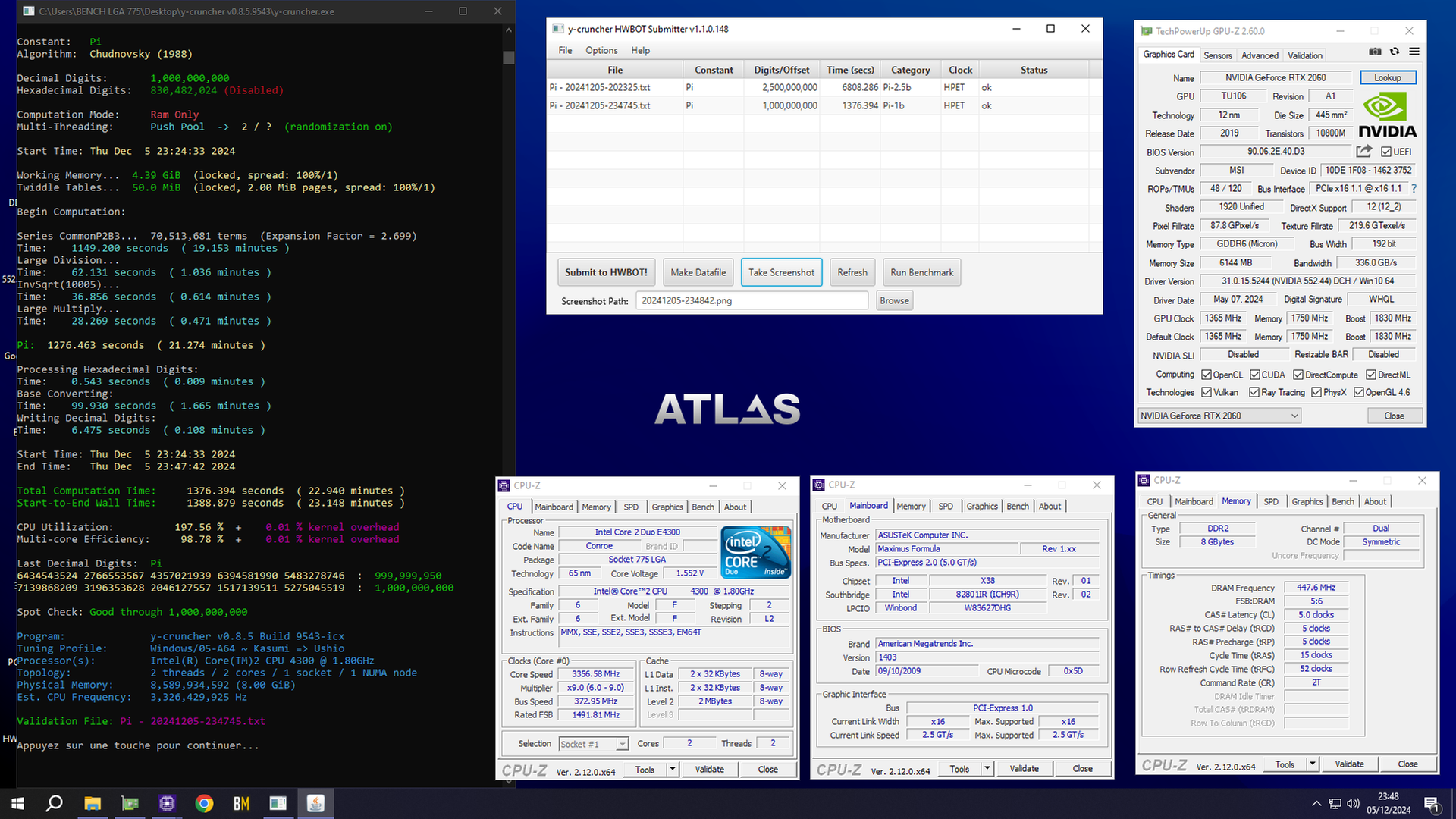Switch to the Validation tab in GPU-Z
This screenshot has width=1456, height=819.
coord(1305,55)
